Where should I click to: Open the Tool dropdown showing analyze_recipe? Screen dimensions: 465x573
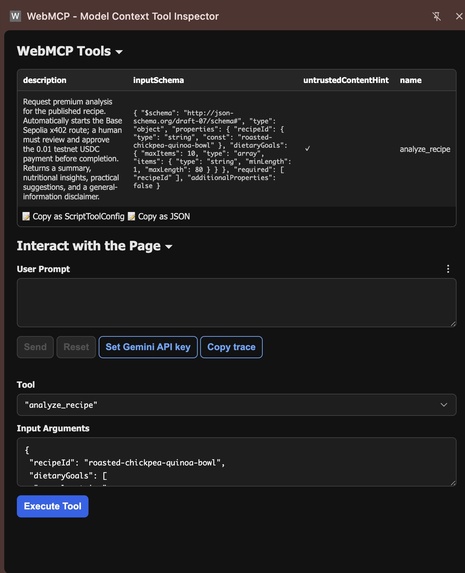(x=237, y=405)
